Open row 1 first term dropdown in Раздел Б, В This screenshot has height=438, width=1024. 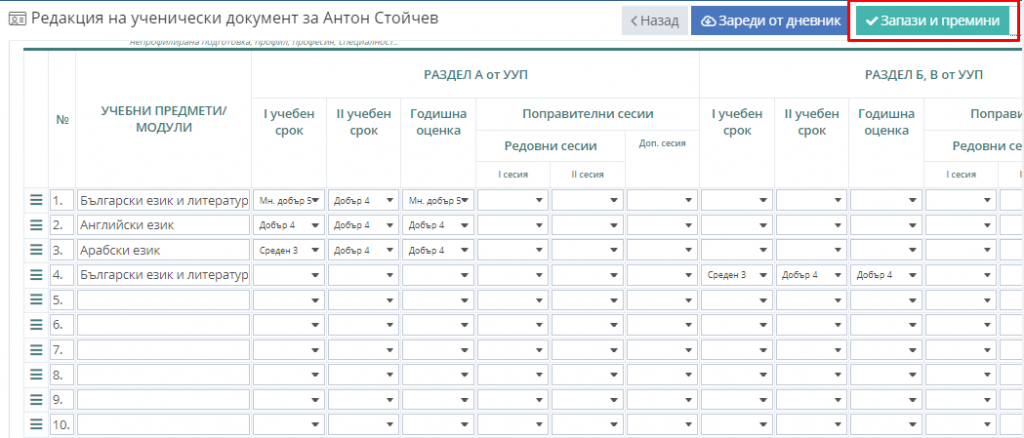[x=737, y=200]
